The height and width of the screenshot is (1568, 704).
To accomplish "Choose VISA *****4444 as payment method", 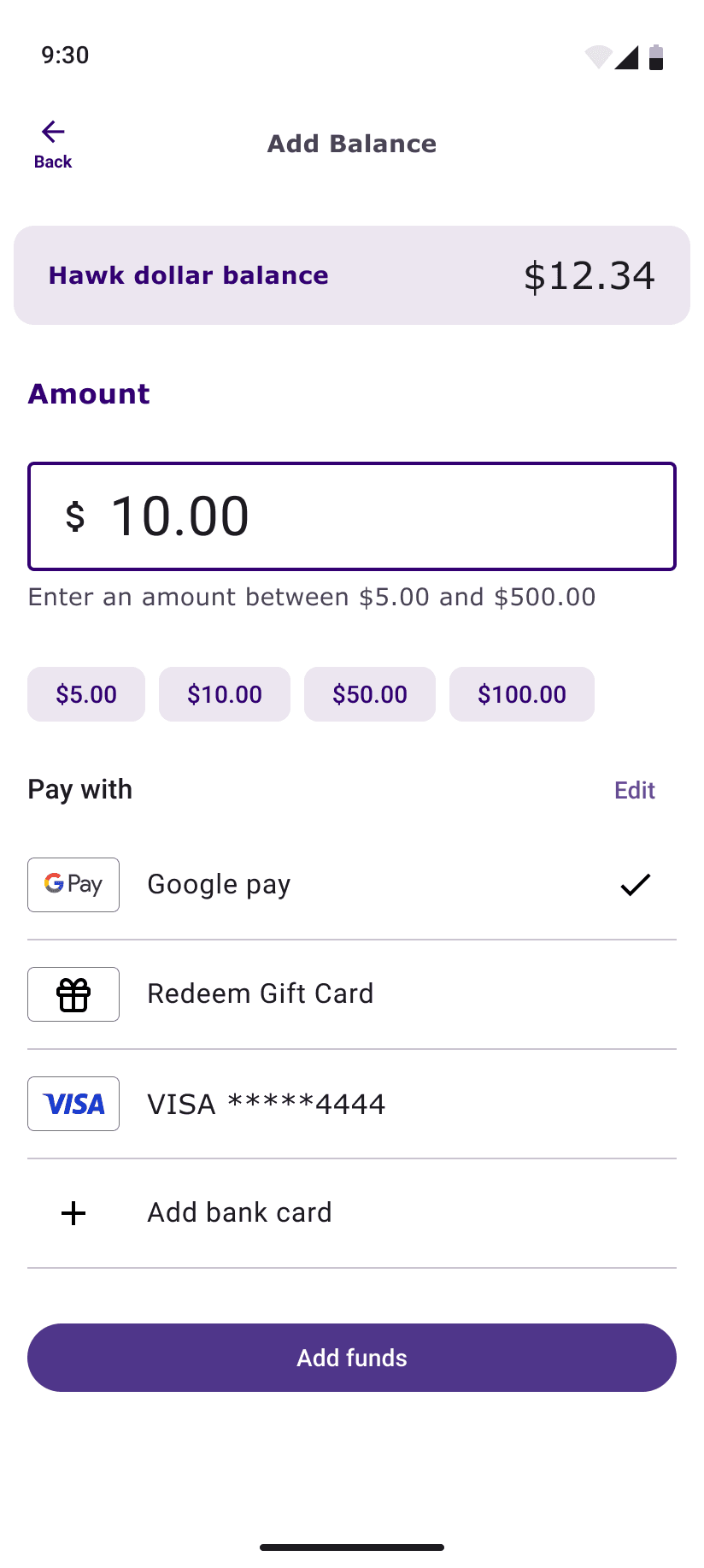I will pyautogui.click(x=266, y=1103).
